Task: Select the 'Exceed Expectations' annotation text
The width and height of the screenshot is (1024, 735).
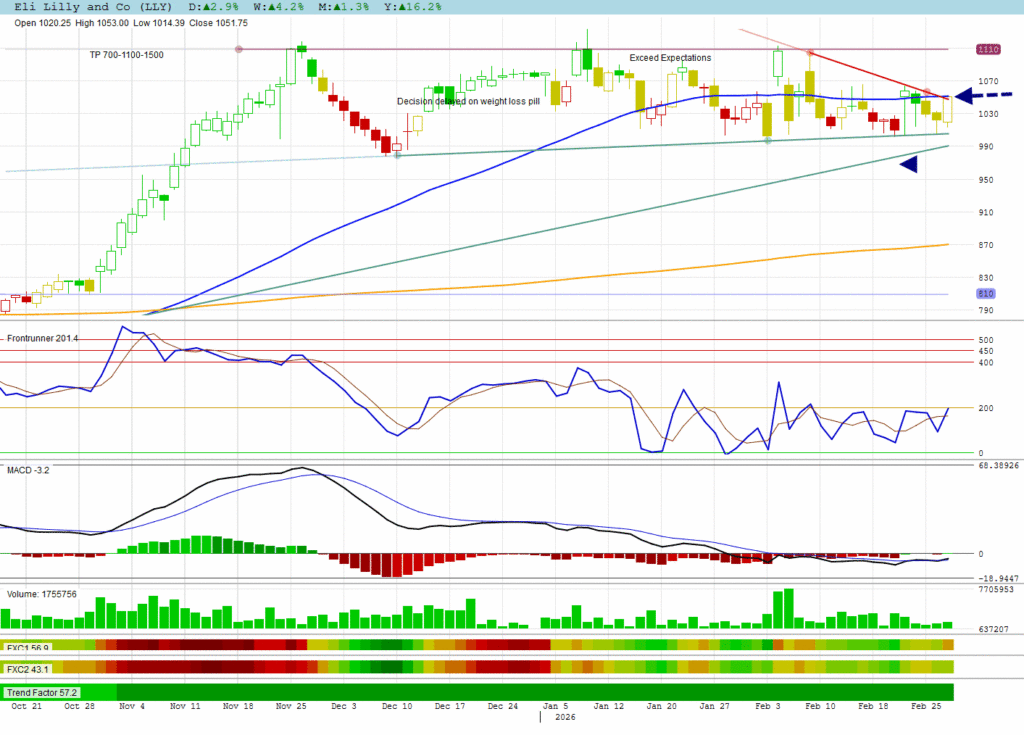Action: pyautogui.click(x=670, y=58)
